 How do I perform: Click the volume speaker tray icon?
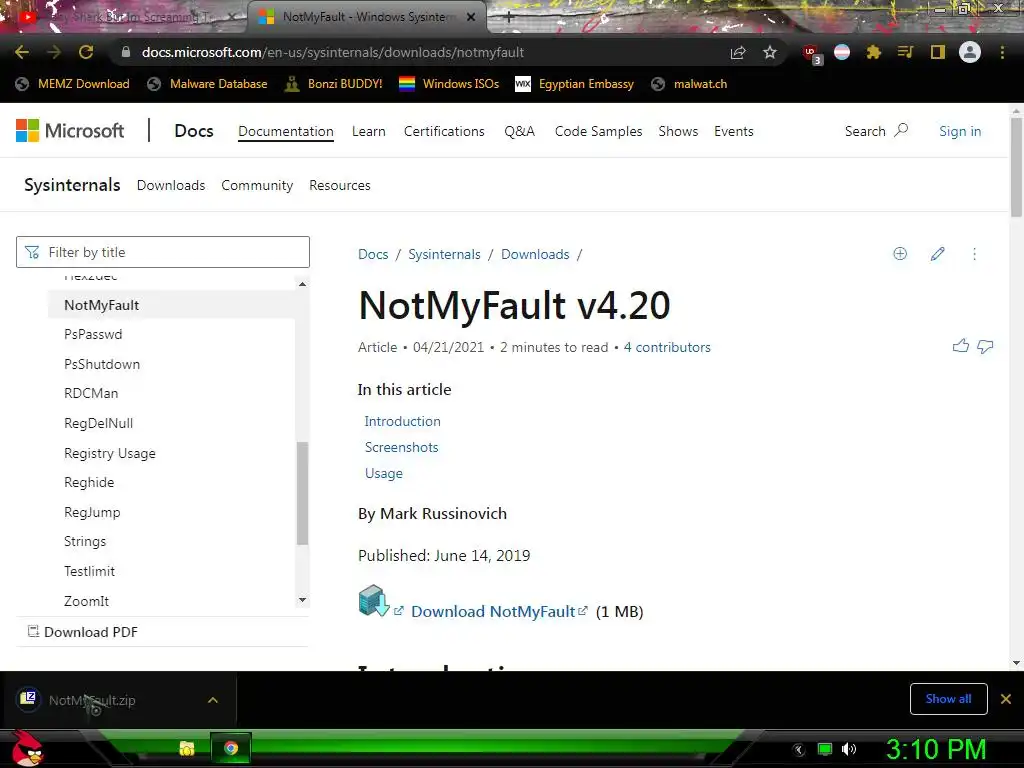click(848, 749)
